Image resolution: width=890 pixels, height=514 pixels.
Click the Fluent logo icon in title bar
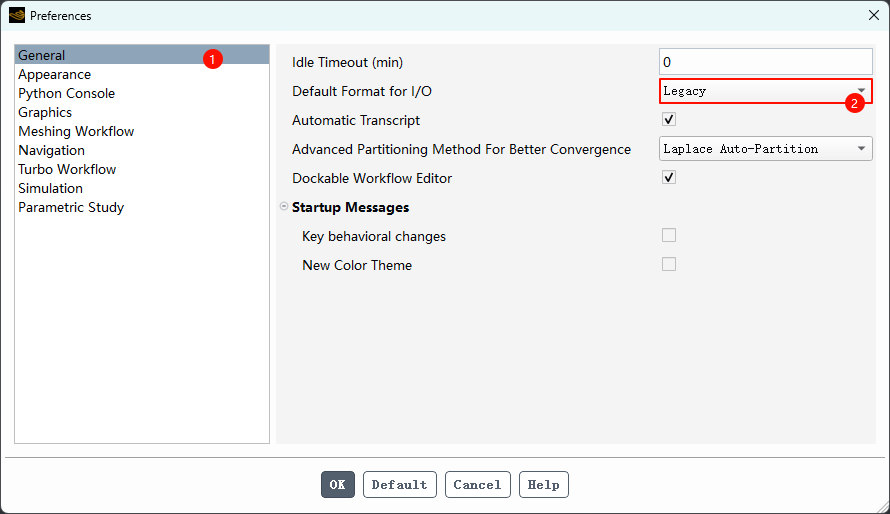point(16,15)
